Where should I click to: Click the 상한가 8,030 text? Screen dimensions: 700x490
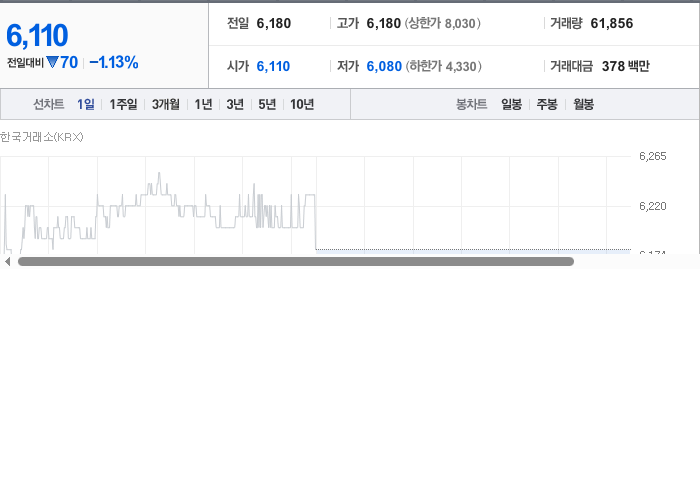[x=442, y=23]
